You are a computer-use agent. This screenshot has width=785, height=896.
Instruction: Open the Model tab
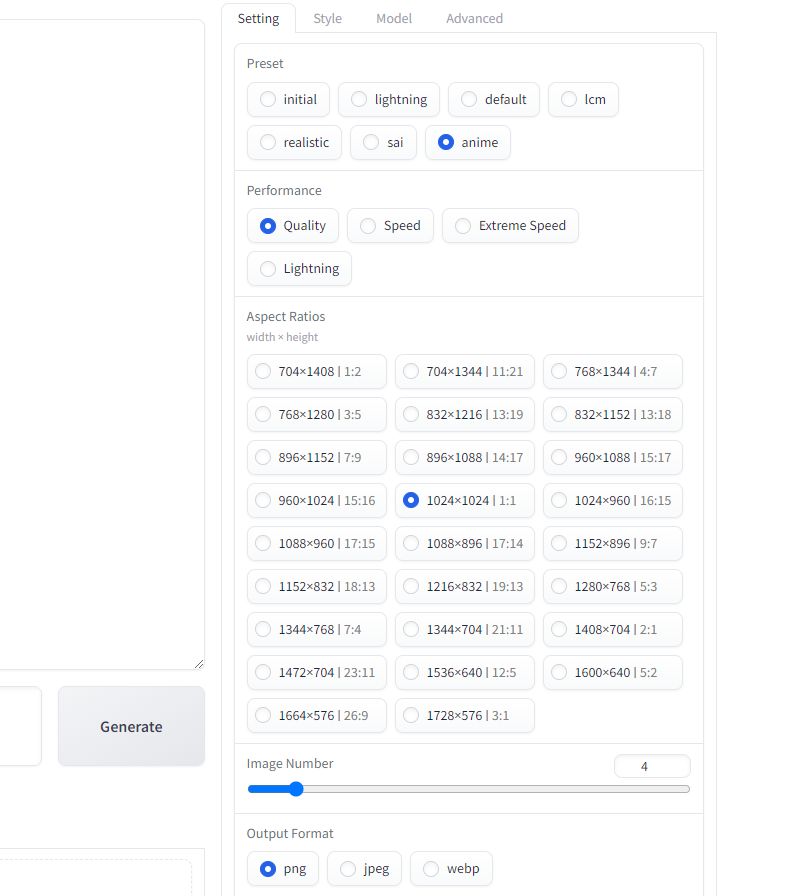(394, 18)
